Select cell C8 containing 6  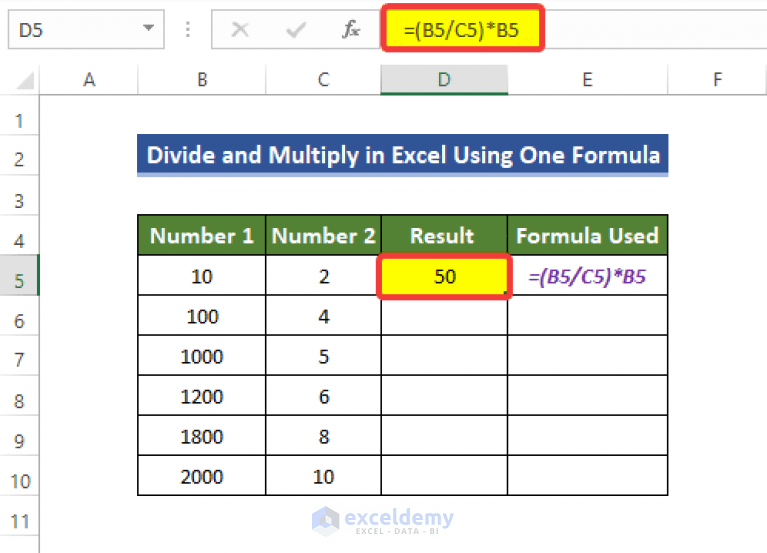click(x=323, y=396)
